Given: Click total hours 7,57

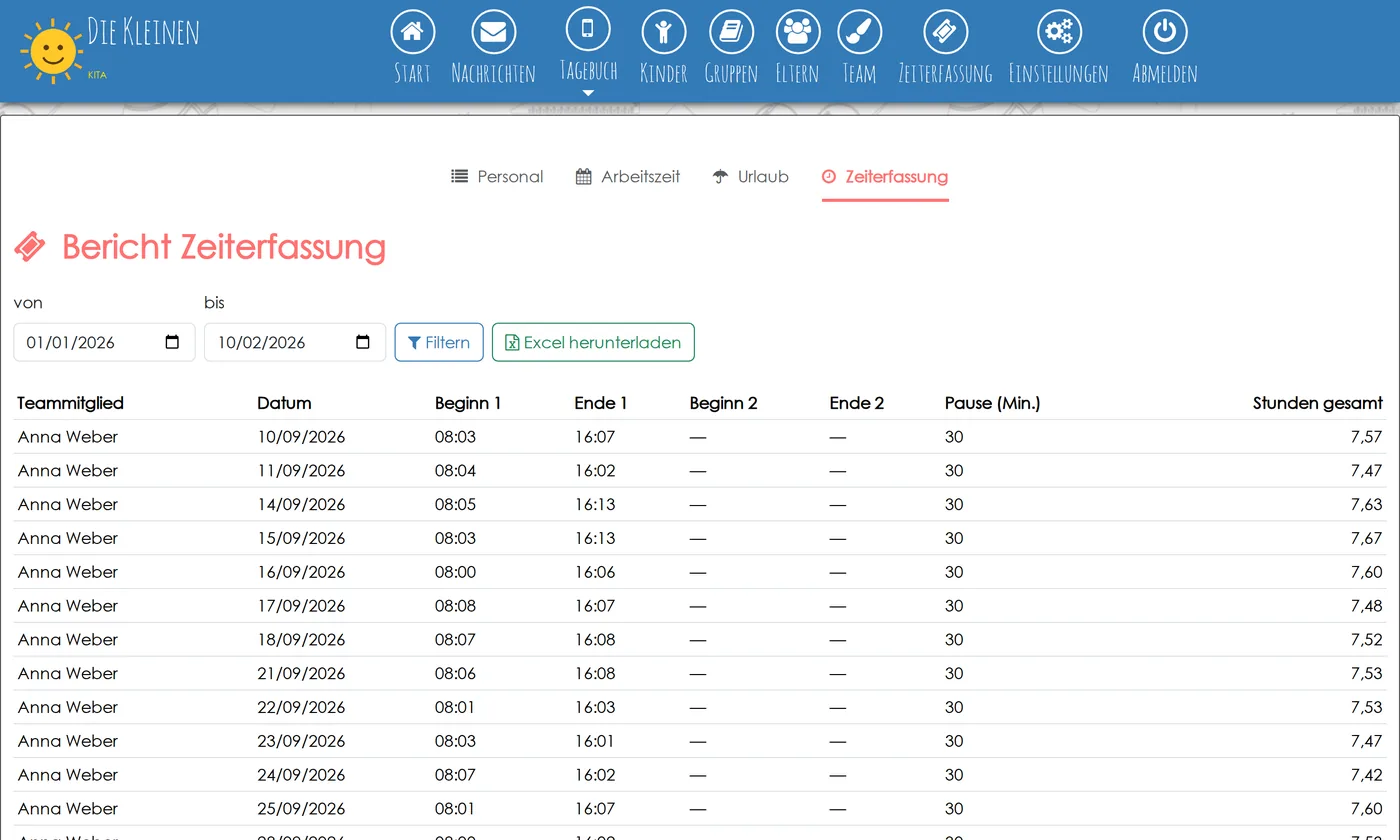Looking at the screenshot, I should [x=1366, y=437].
